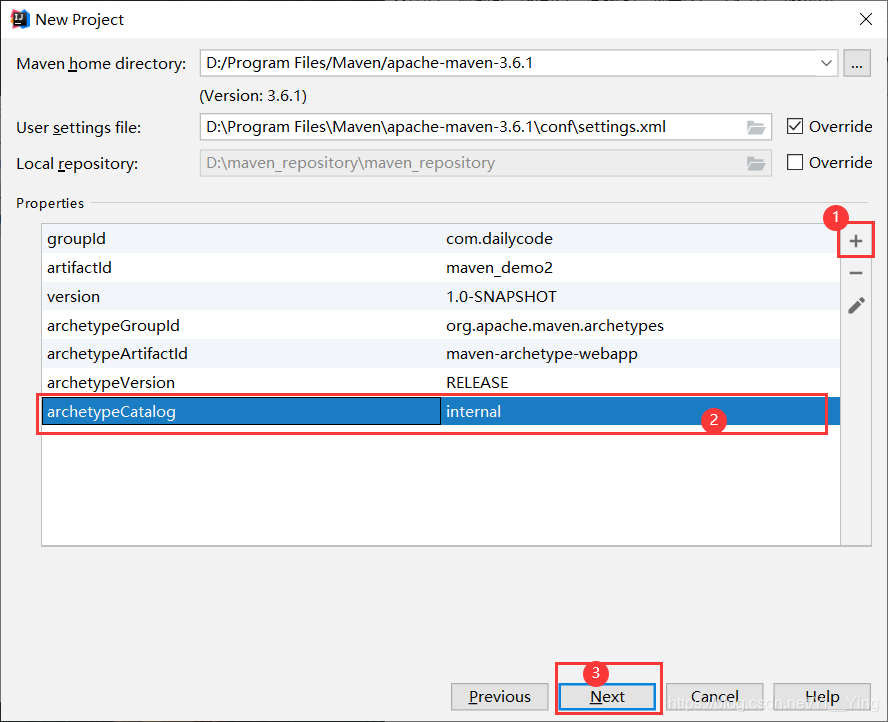Click the ellipsis browse button for Maven home
Screen dimensions: 888x722
(857, 63)
